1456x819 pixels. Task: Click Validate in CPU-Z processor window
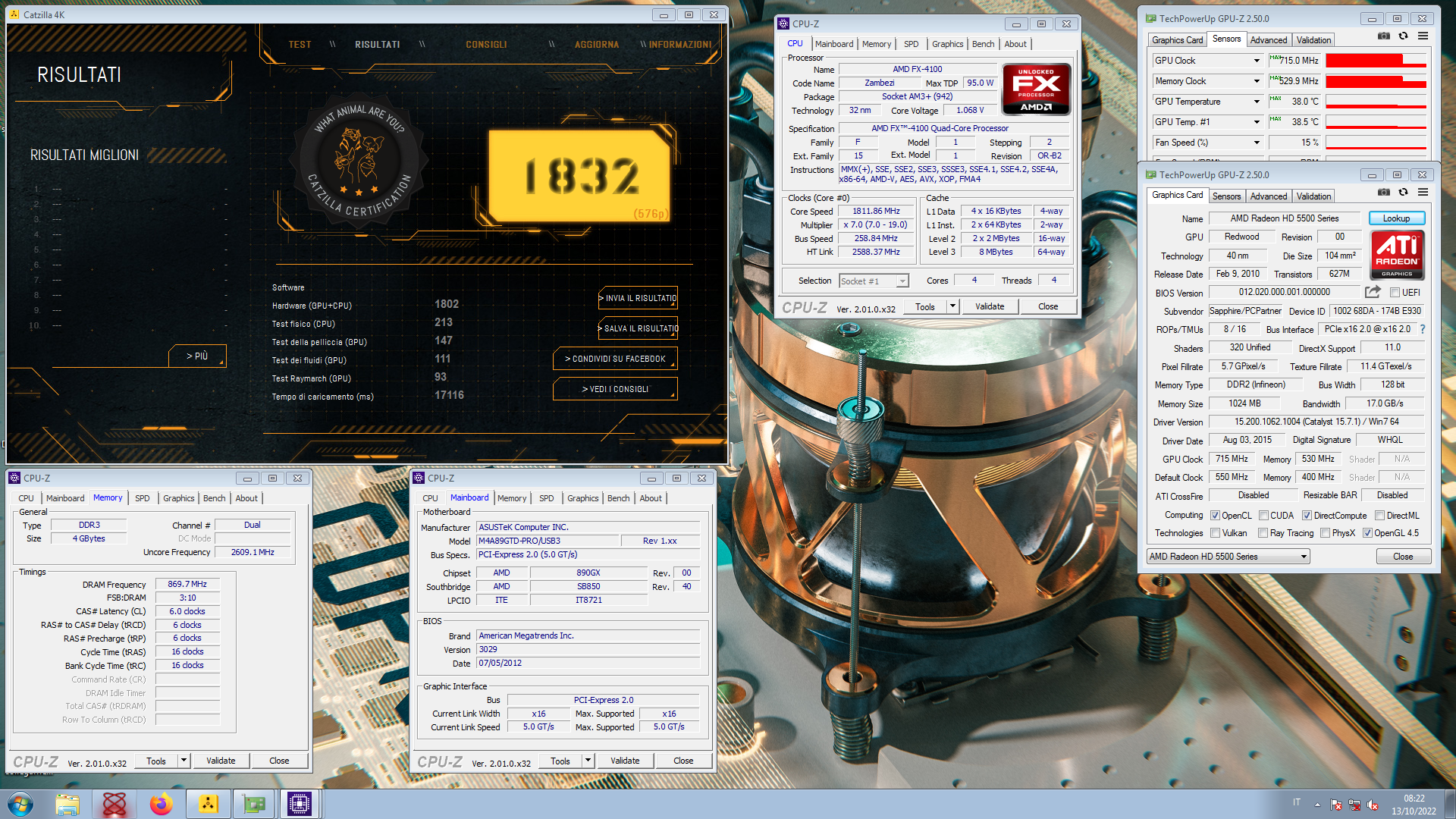click(x=990, y=306)
